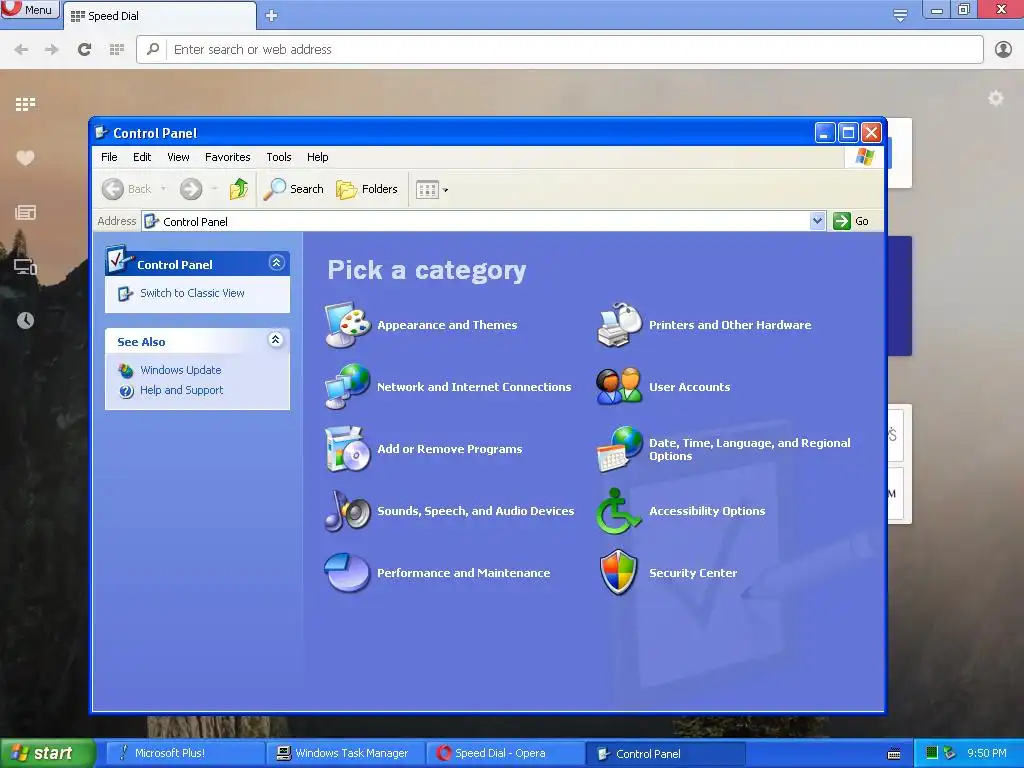Click the Forward arrow in Control Panel
Image resolution: width=1024 pixels, height=768 pixels.
tap(191, 189)
